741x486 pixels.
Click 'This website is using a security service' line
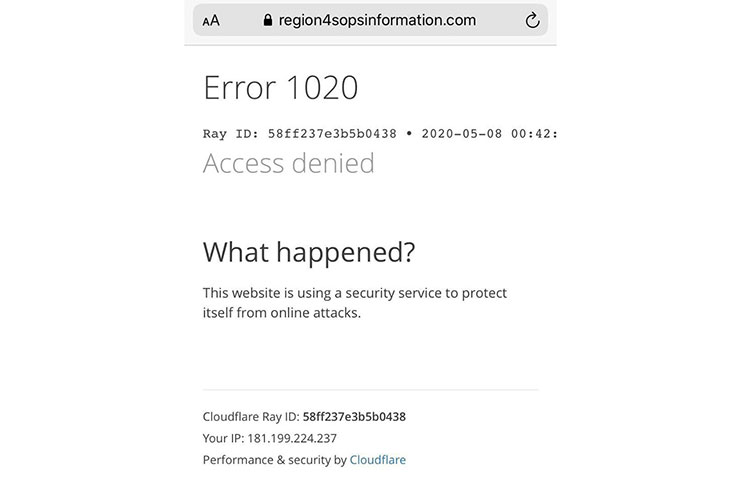pos(355,293)
